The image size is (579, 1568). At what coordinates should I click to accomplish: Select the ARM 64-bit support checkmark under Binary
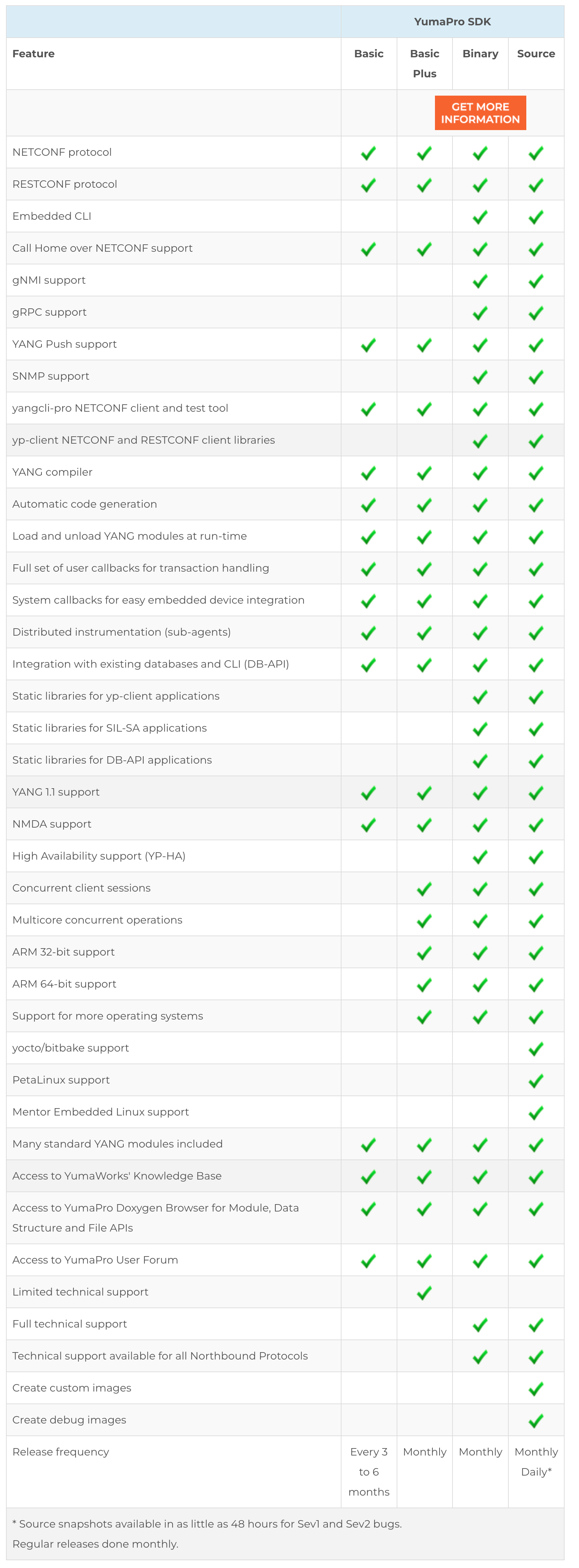pos(480,984)
